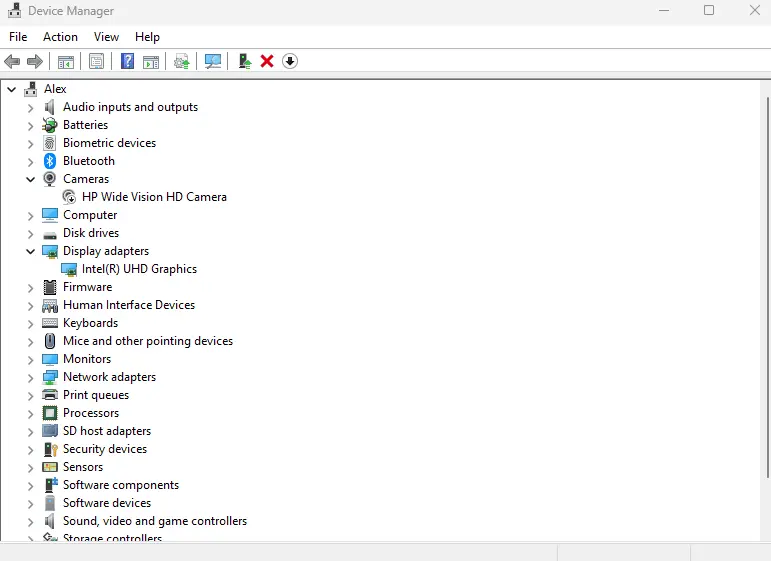Select the Network adapters label
This screenshot has height=561, width=771.
[109, 377]
